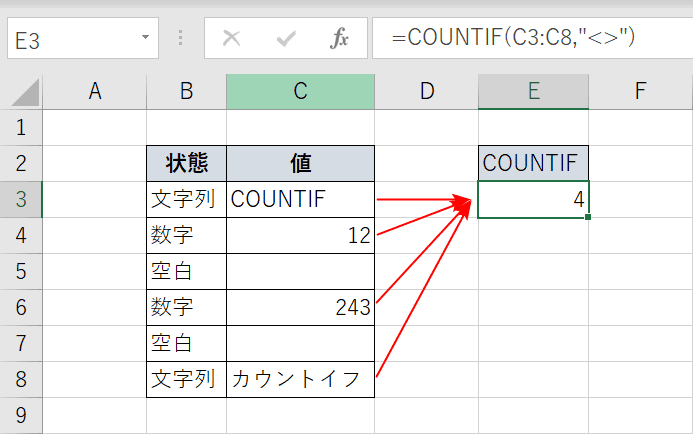Select cell containing 243
The height and width of the screenshot is (434, 693).
point(300,308)
